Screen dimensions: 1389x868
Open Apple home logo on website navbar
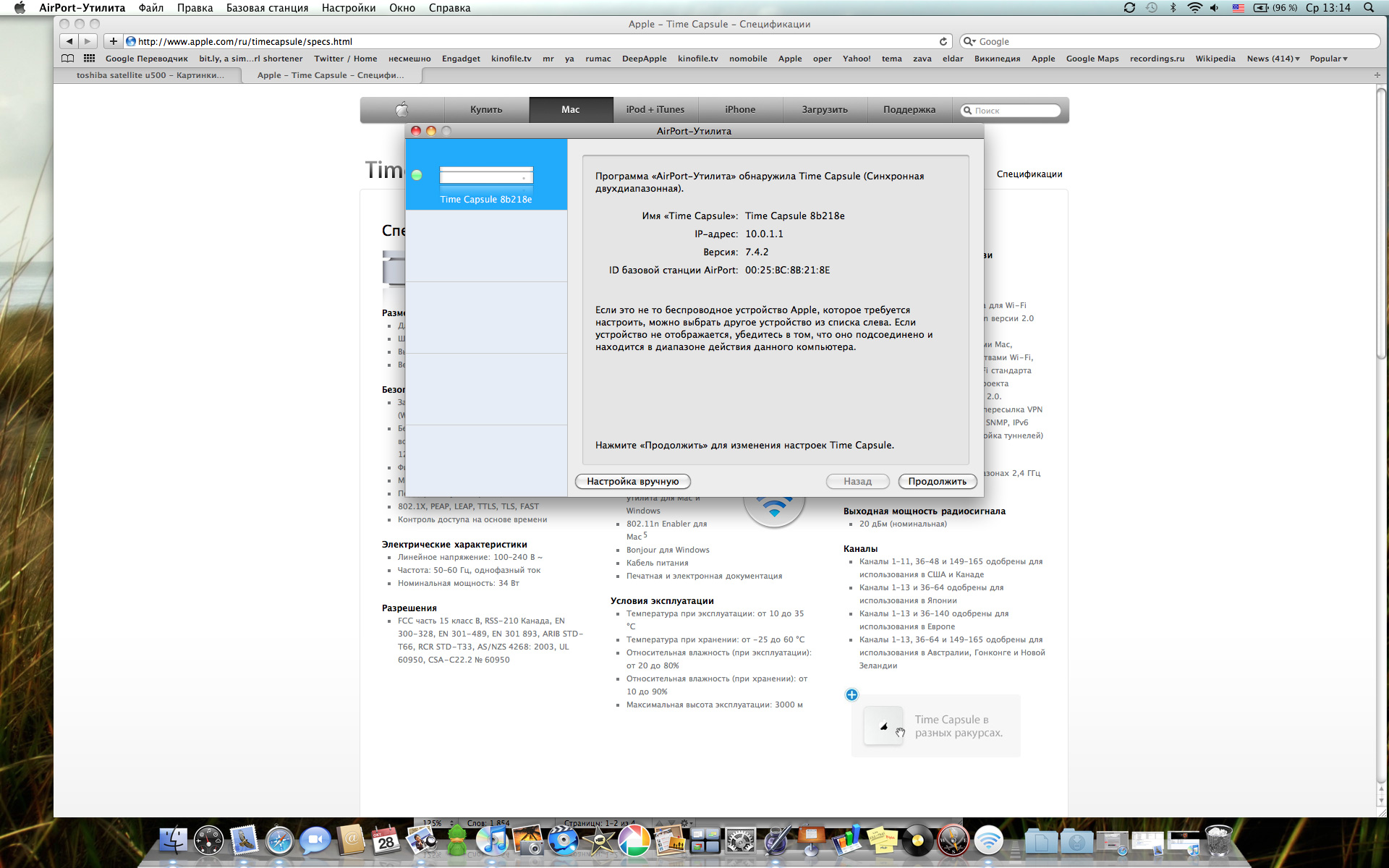[402, 110]
